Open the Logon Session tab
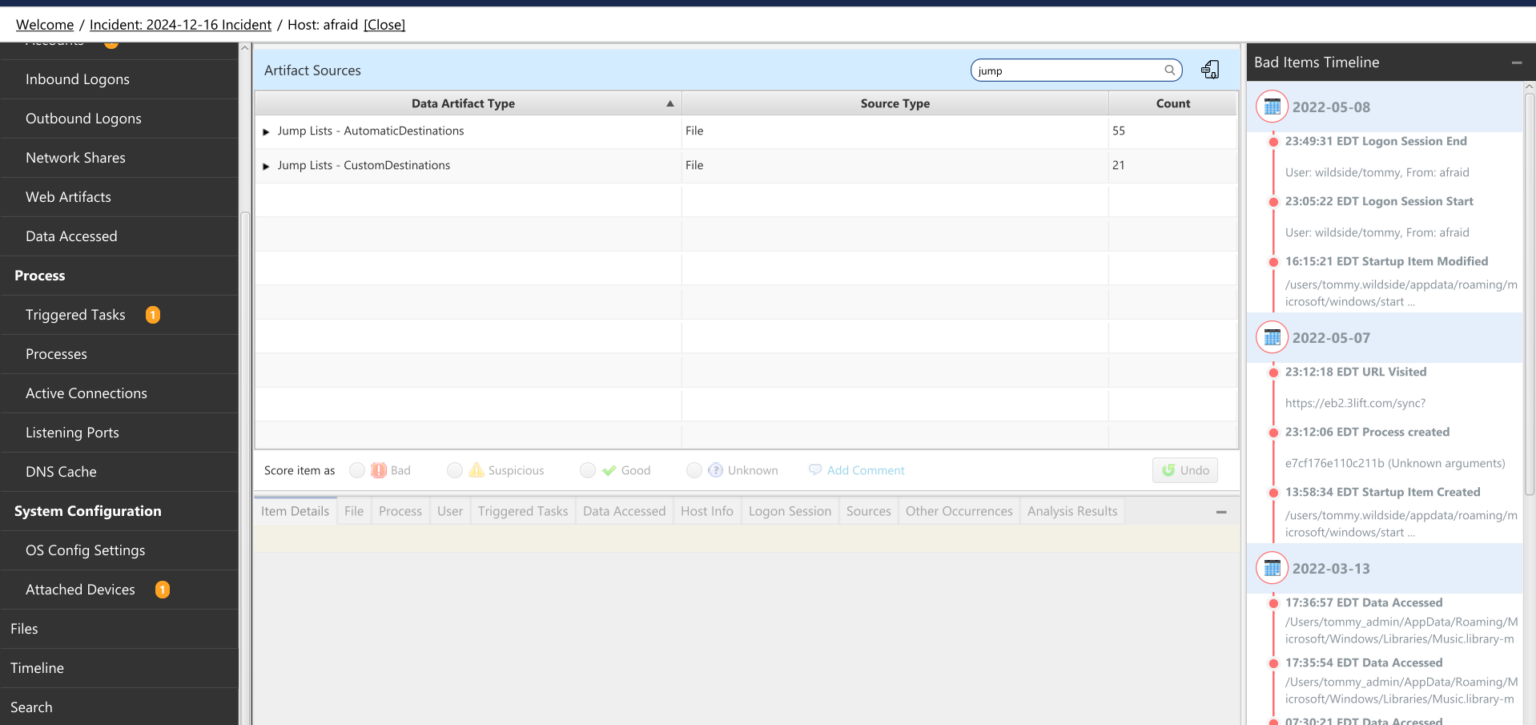The width and height of the screenshot is (1536, 725). click(x=790, y=511)
